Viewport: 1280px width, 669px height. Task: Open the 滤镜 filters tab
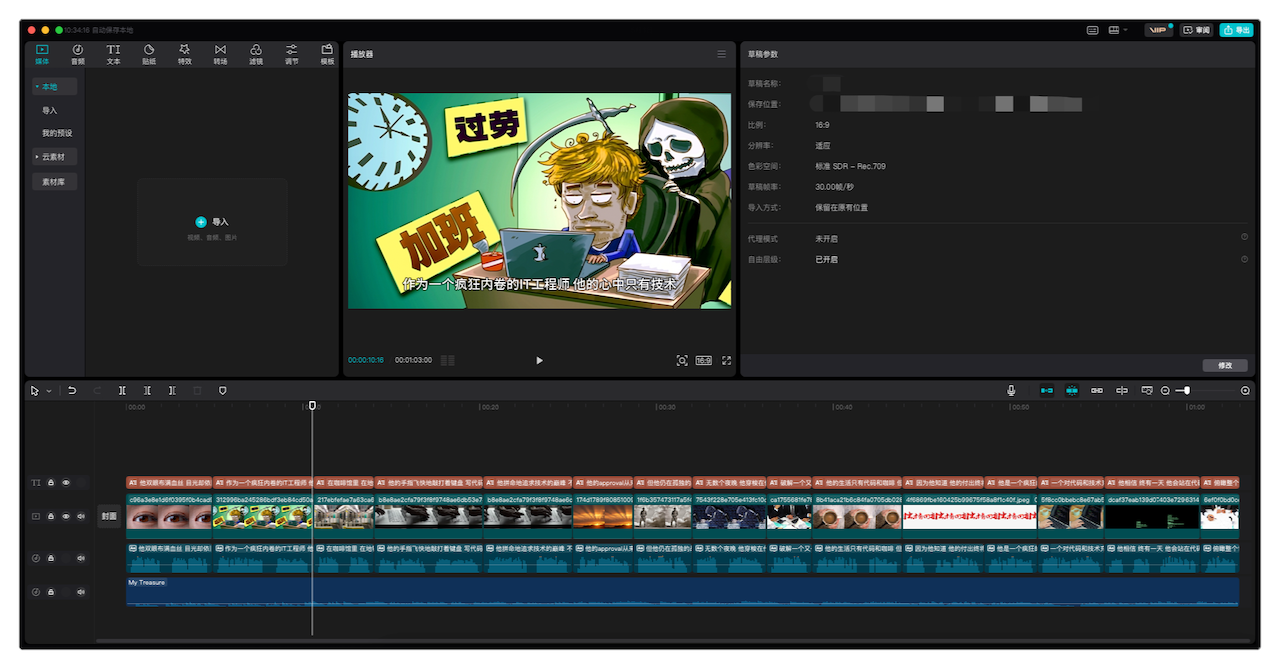256,54
